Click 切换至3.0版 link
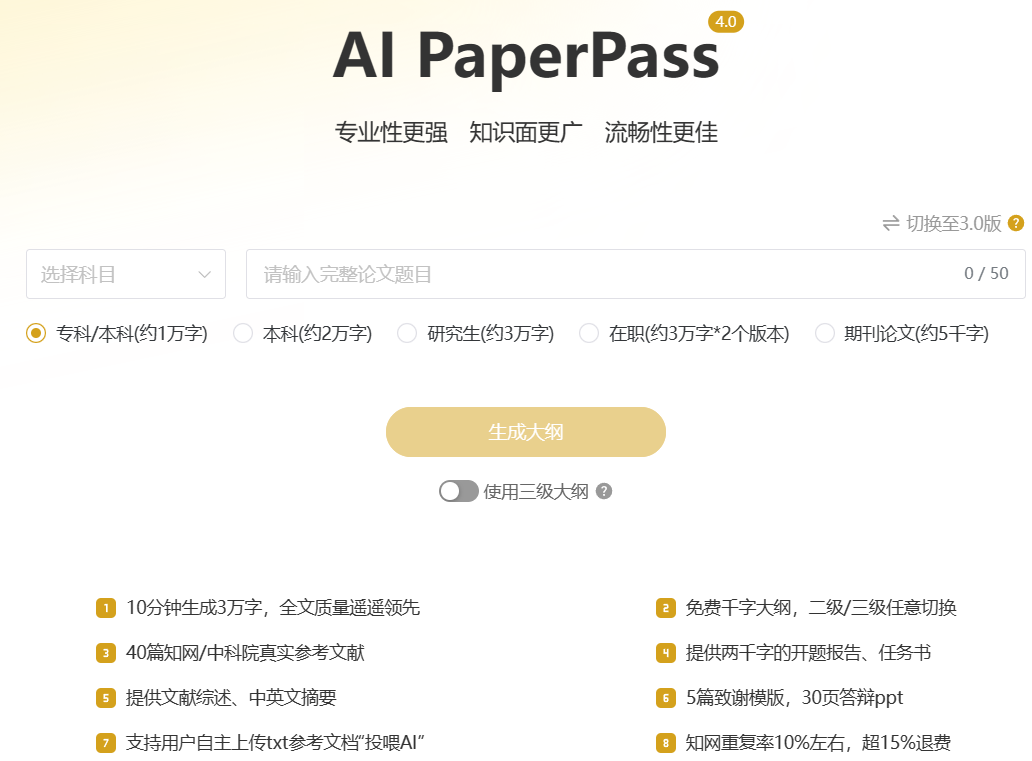The image size is (1032, 761). [x=954, y=224]
